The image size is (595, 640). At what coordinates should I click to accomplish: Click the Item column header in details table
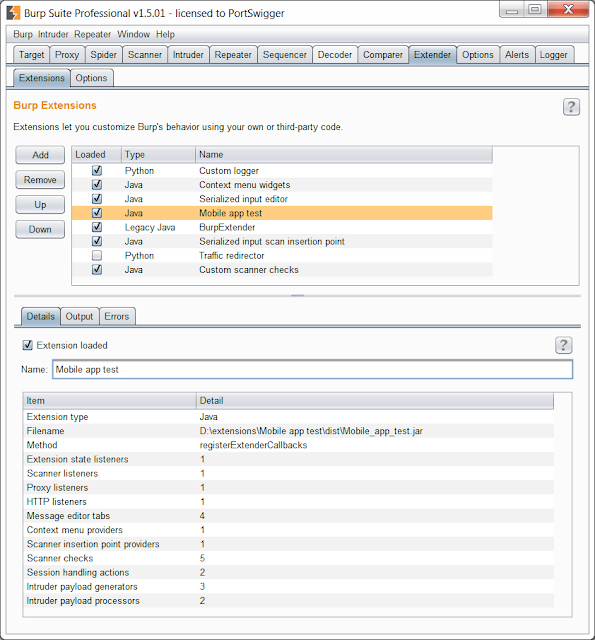110,401
